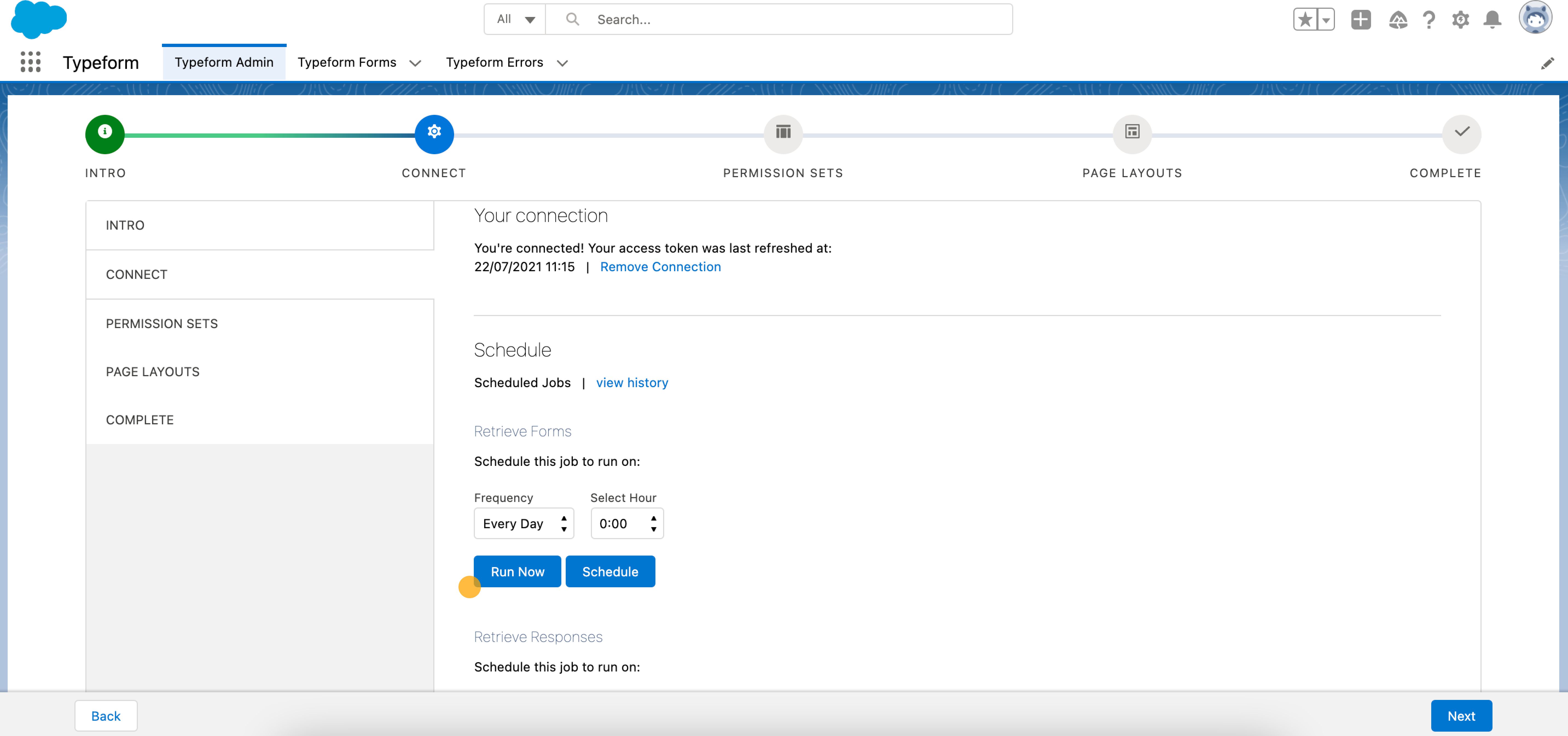Click the Retrieve Forms heading
The width and height of the screenshot is (1568, 736).
click(x=523, y=431)
